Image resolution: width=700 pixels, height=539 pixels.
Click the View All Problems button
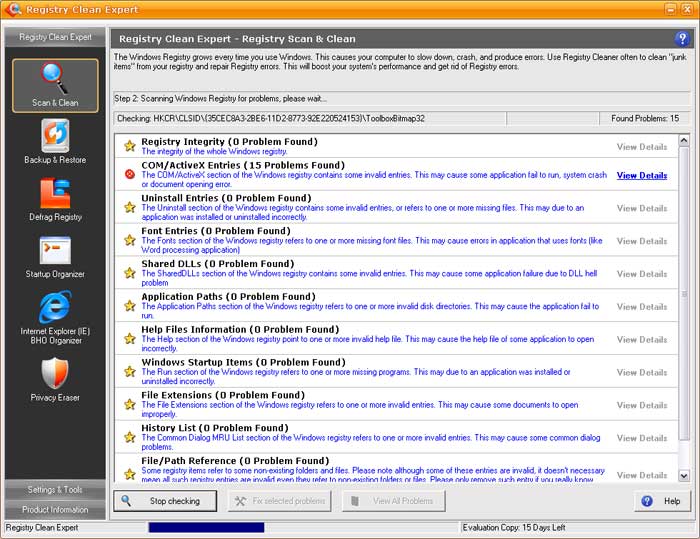click(394, 501)
